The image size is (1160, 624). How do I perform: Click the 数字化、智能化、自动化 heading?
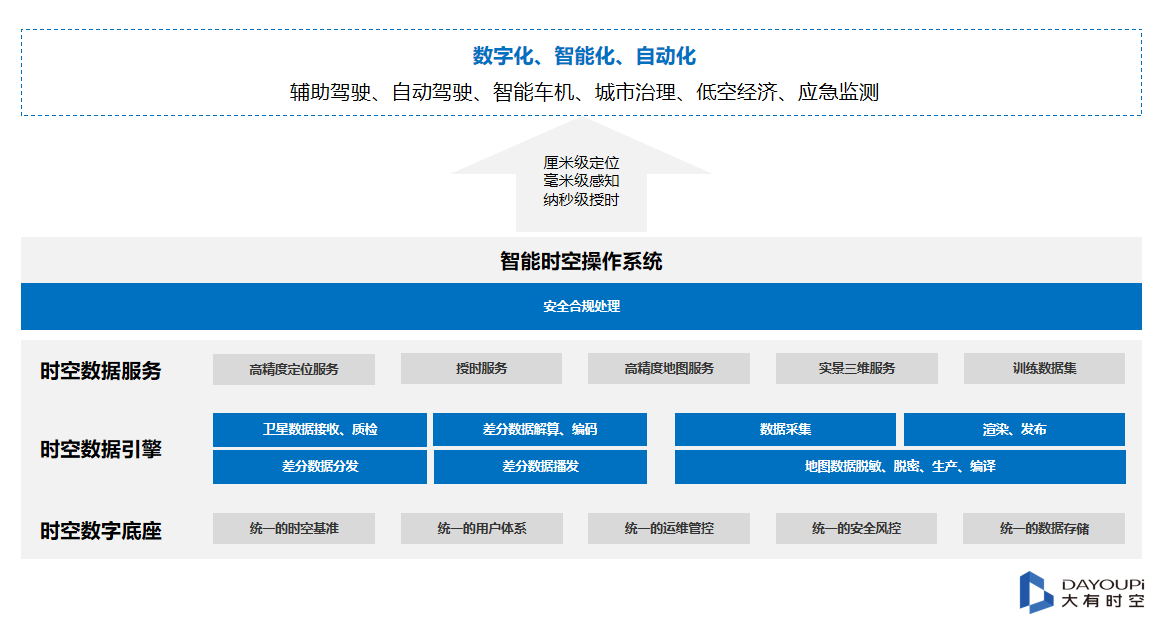pyautogui.click(x=580, y=58)
